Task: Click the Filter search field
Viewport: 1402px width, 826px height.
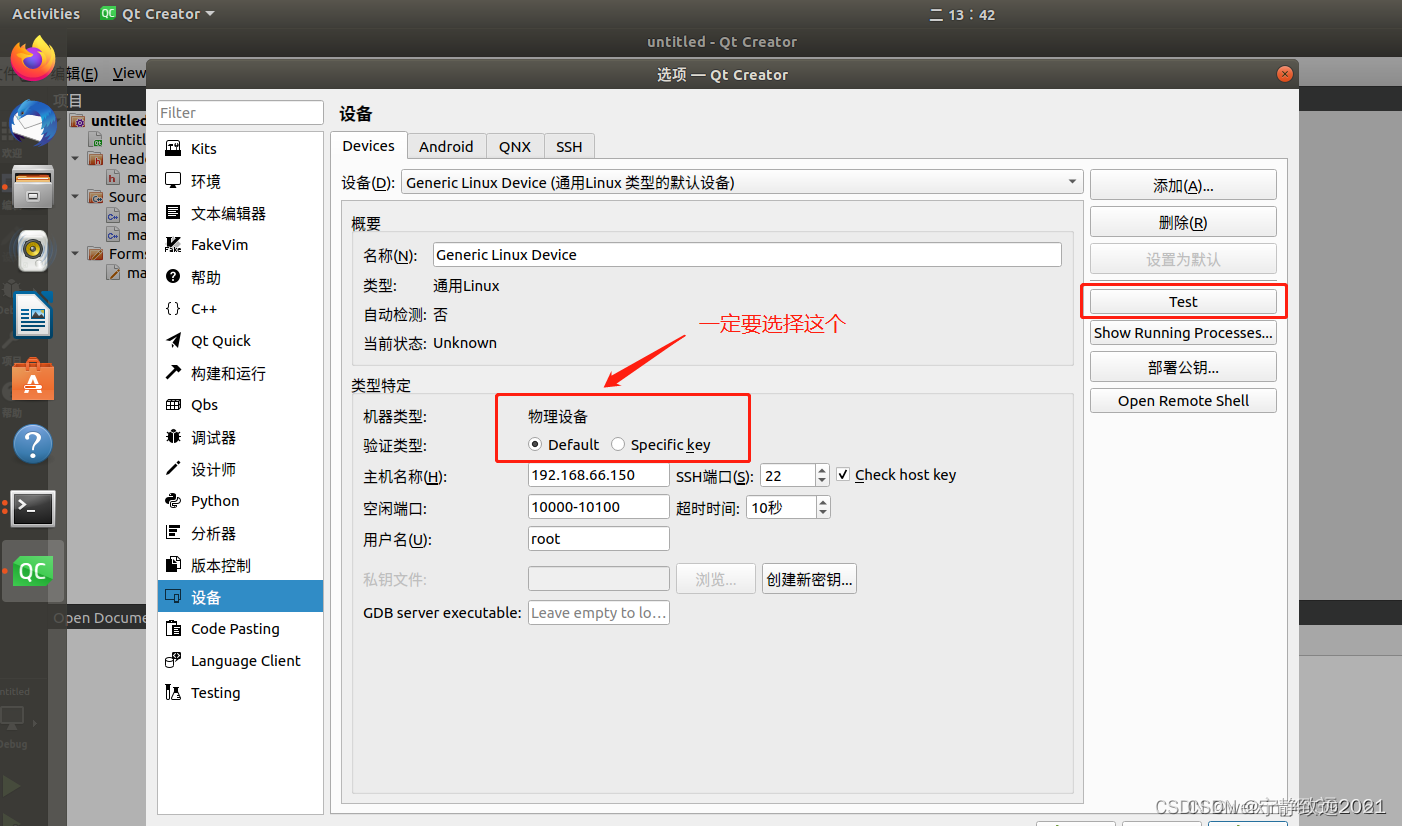Action: [x=240, y=112]
